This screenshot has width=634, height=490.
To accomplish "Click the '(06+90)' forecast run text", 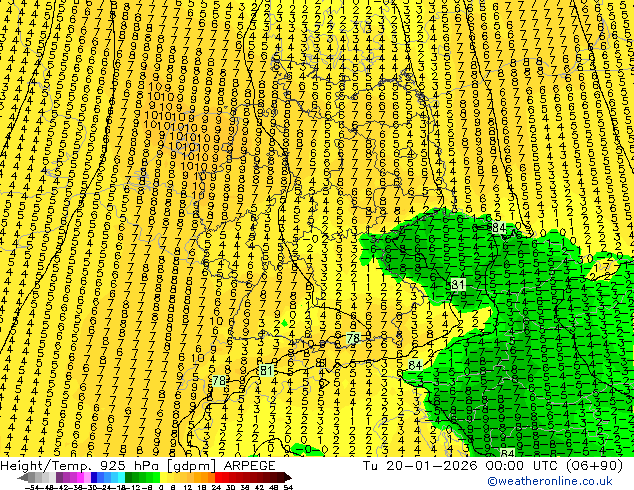I will [x=594, y=466].
